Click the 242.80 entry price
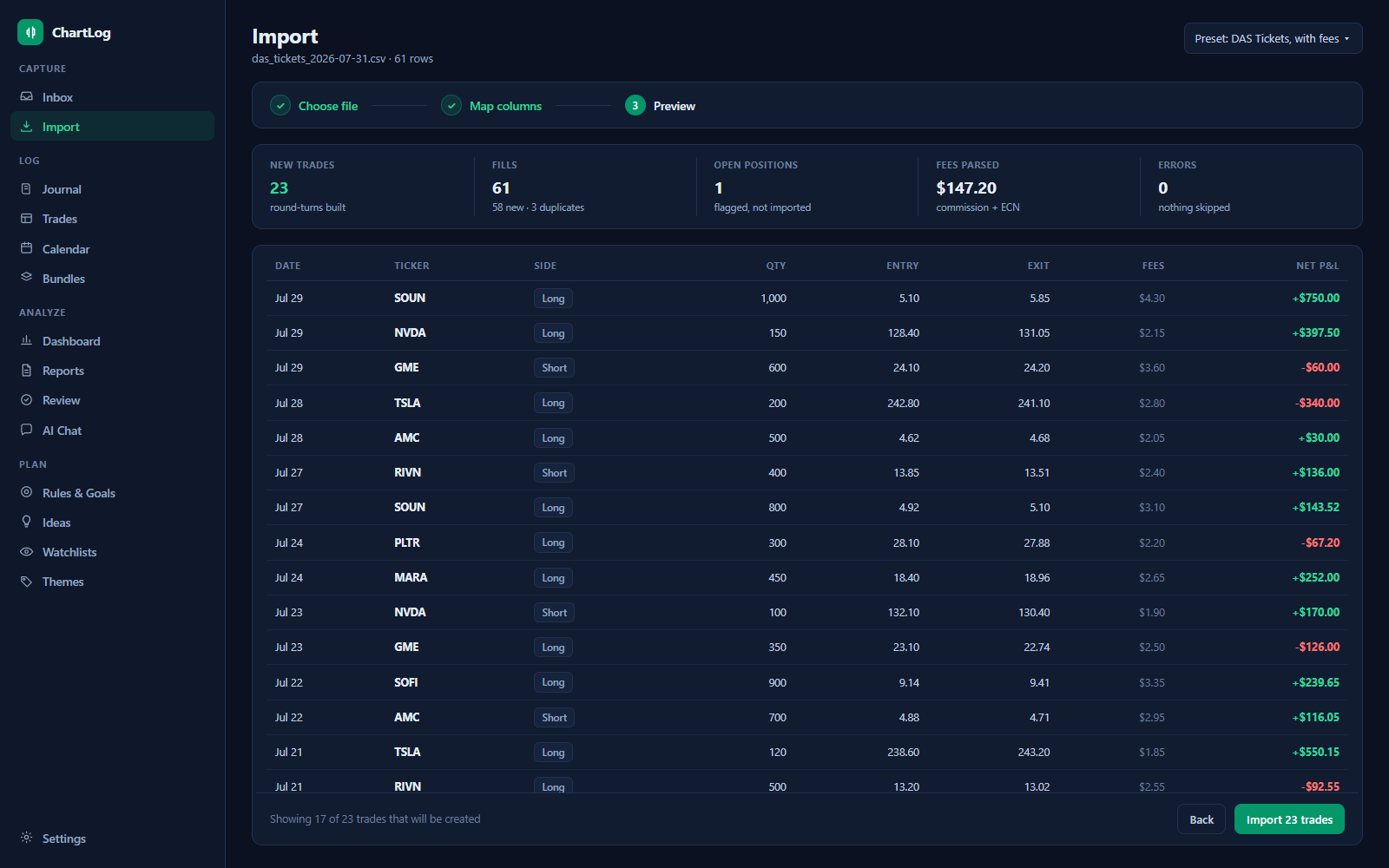Image resolution: width=1389 pixels, height=868 pixels. (903, 403)
